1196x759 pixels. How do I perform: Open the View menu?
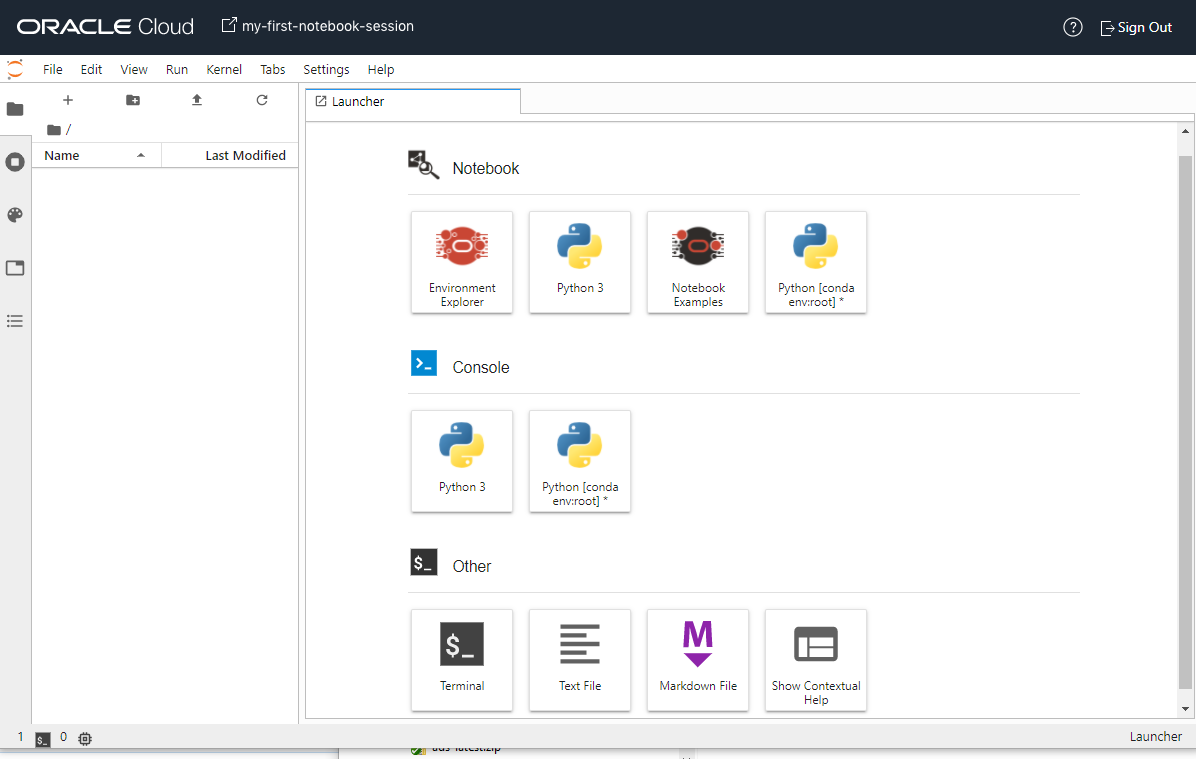133,69
